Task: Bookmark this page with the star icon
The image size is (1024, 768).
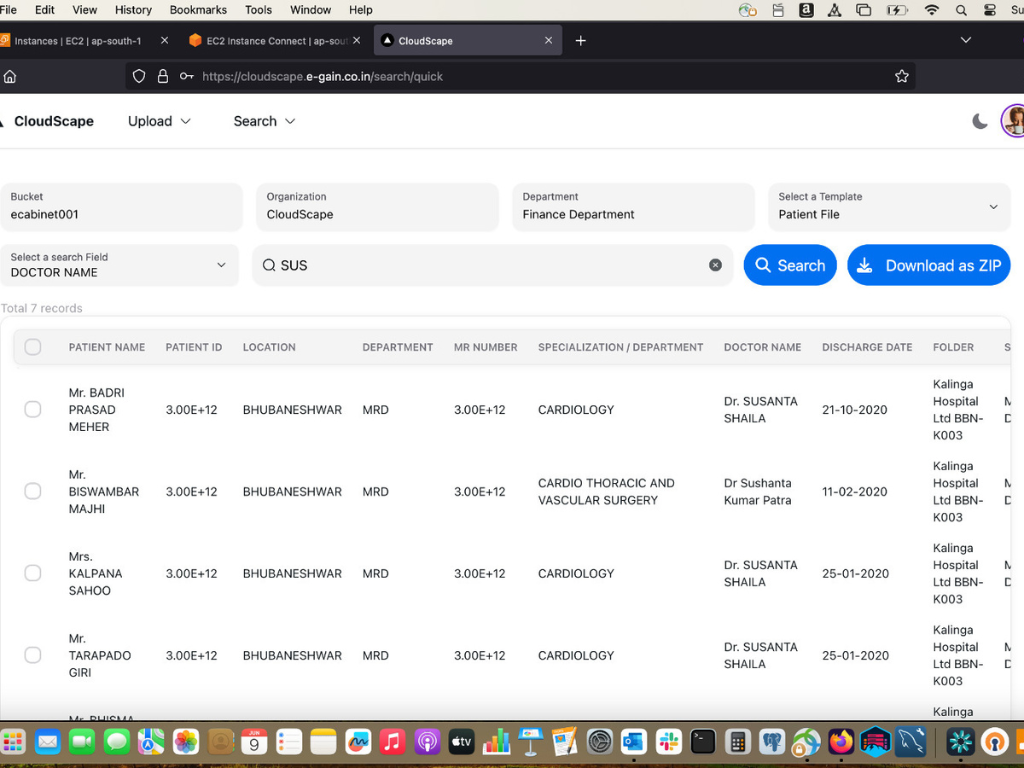Action: point(902,76)
